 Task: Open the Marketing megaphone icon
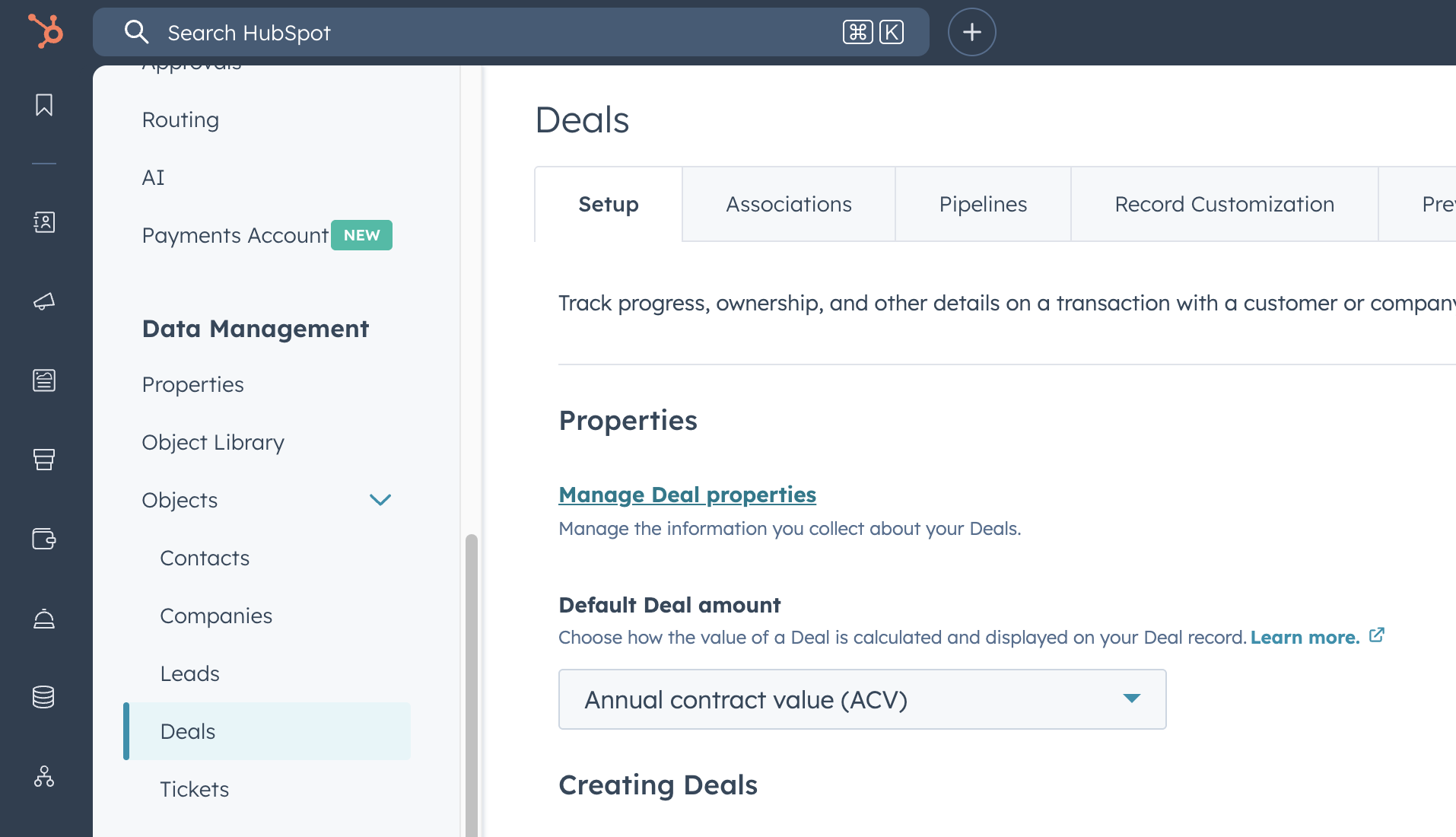[x=44, y=301]
